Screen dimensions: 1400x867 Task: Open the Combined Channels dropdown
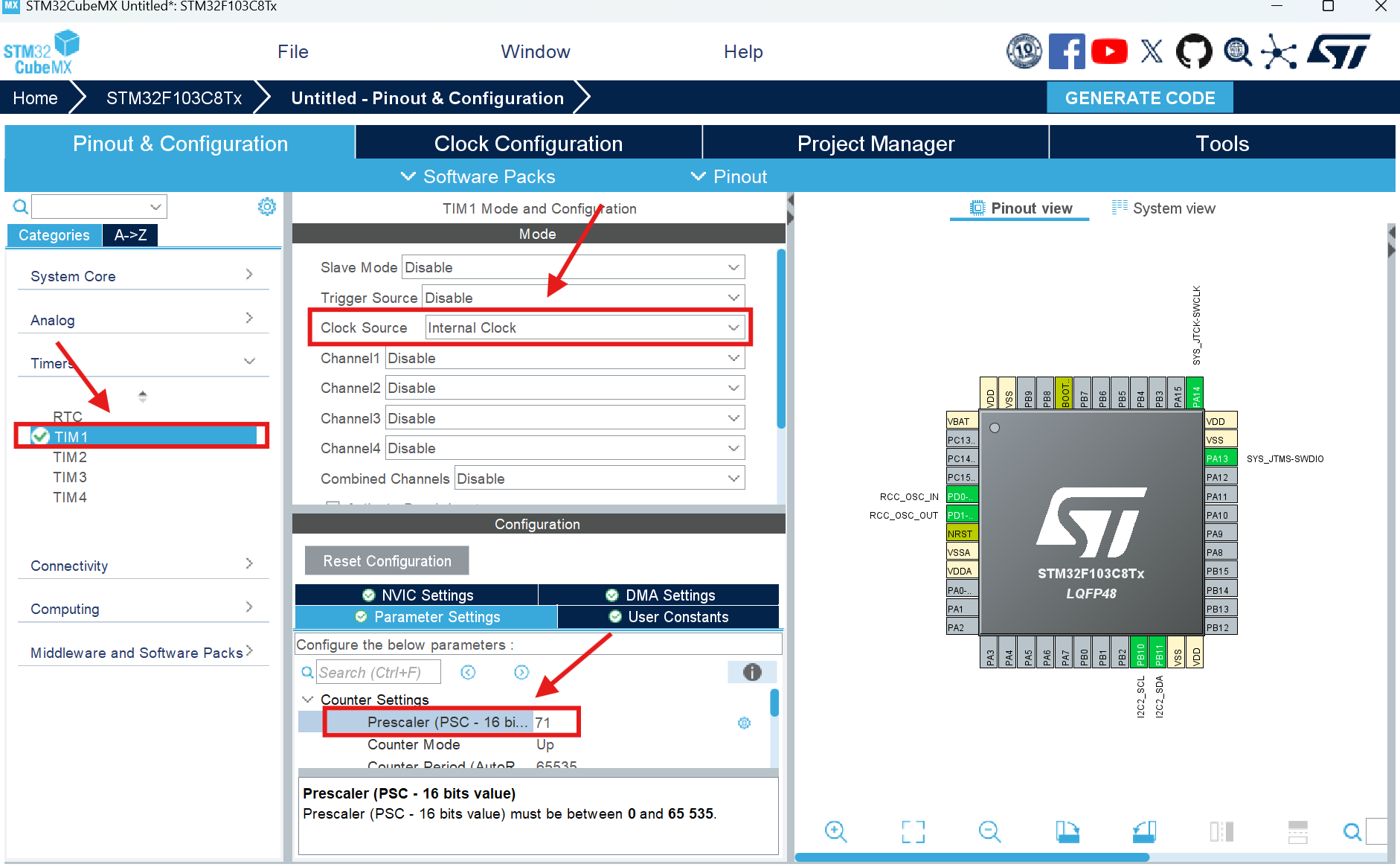(x=600, y=479)
